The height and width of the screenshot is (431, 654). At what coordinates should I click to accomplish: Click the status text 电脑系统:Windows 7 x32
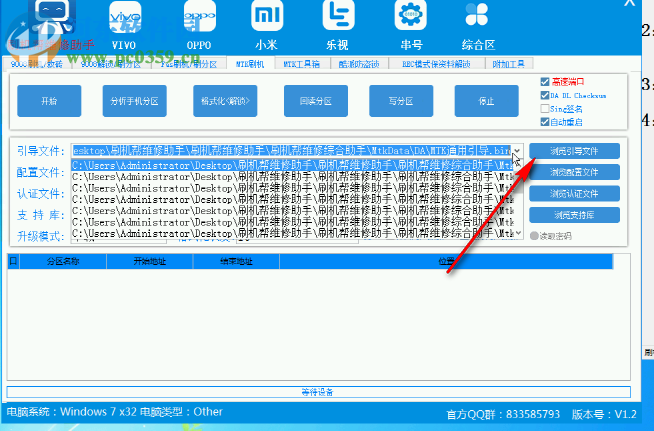(x=72, y=412)
